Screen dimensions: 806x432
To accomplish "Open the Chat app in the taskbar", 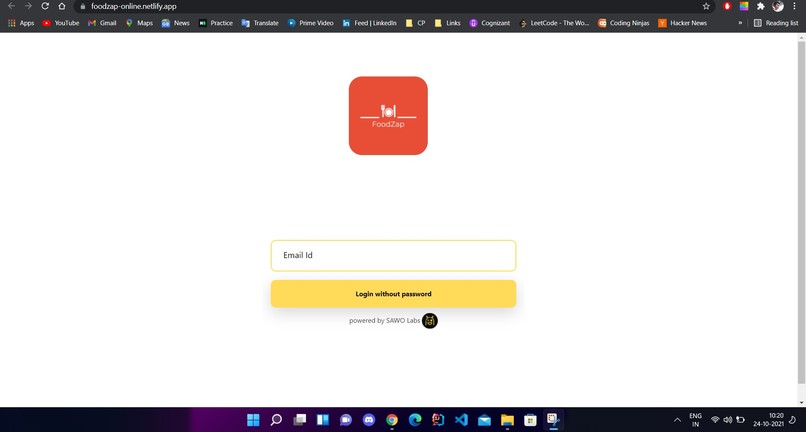I will 346,420.
